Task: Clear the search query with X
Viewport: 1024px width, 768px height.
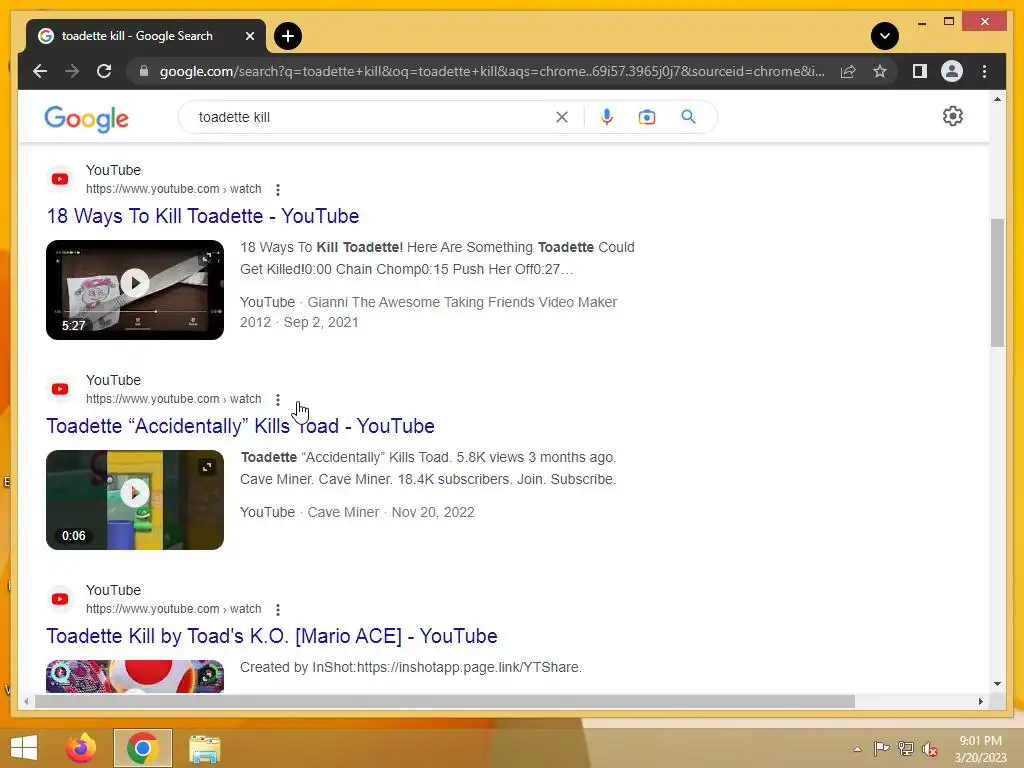Action: pyautogui.click(x=562, y=117)
